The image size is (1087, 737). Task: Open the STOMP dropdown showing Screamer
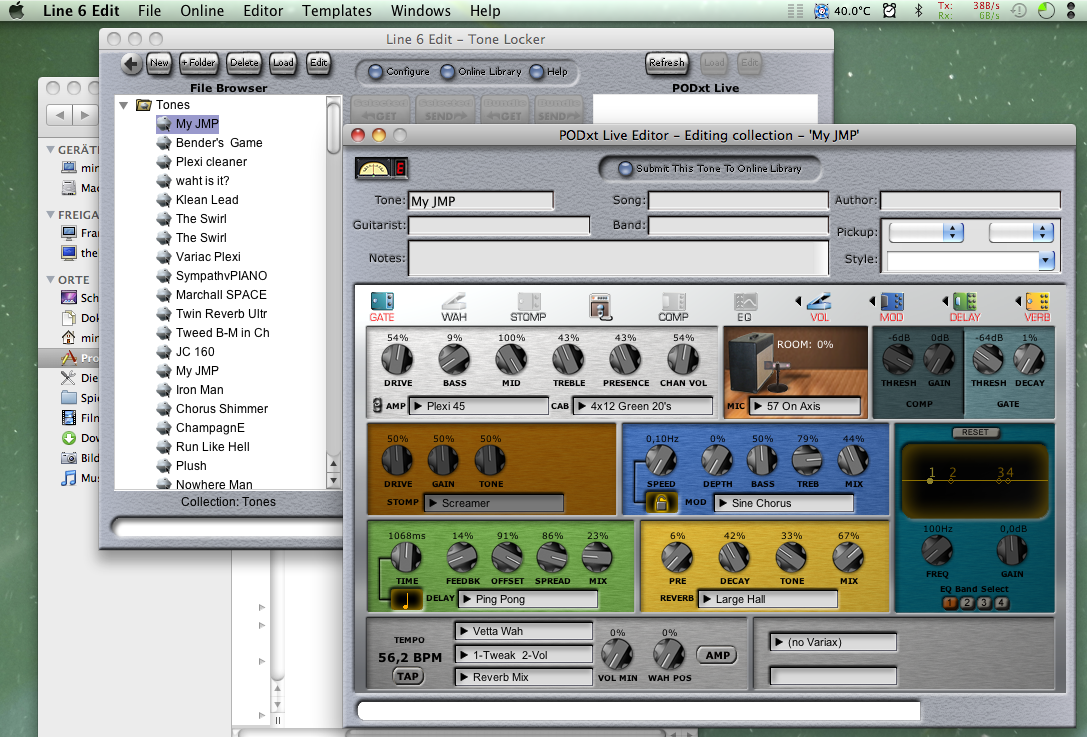point(494,503)
